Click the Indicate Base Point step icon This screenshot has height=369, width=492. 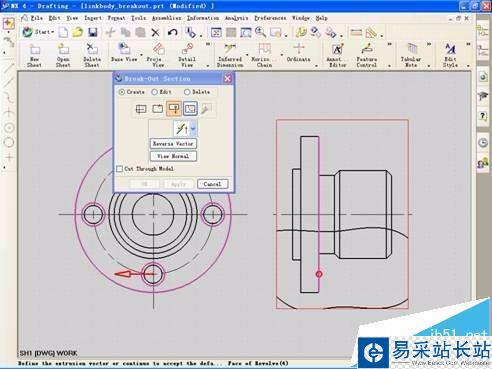(157, 109)
